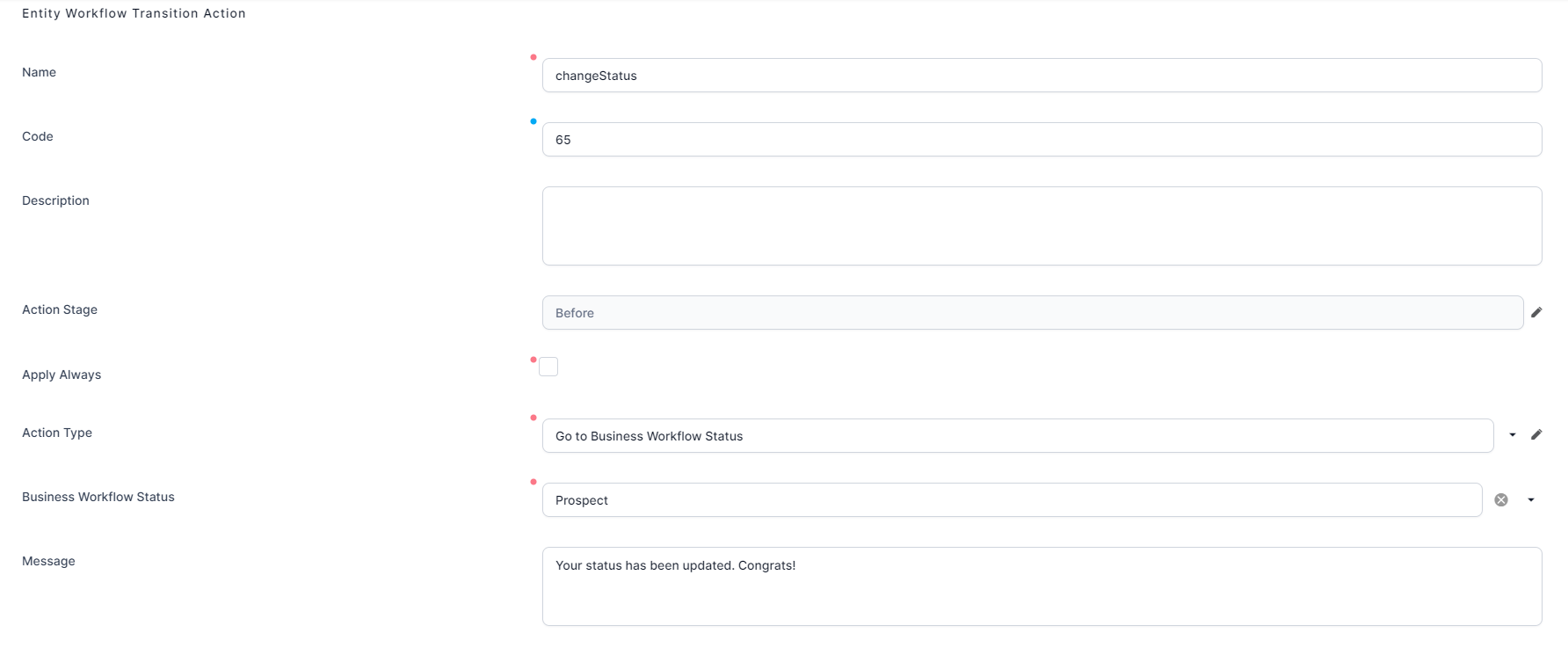Viewport: 1568px width, 655px height.
Task: Click the Description label
Action: tap(55, 200)
